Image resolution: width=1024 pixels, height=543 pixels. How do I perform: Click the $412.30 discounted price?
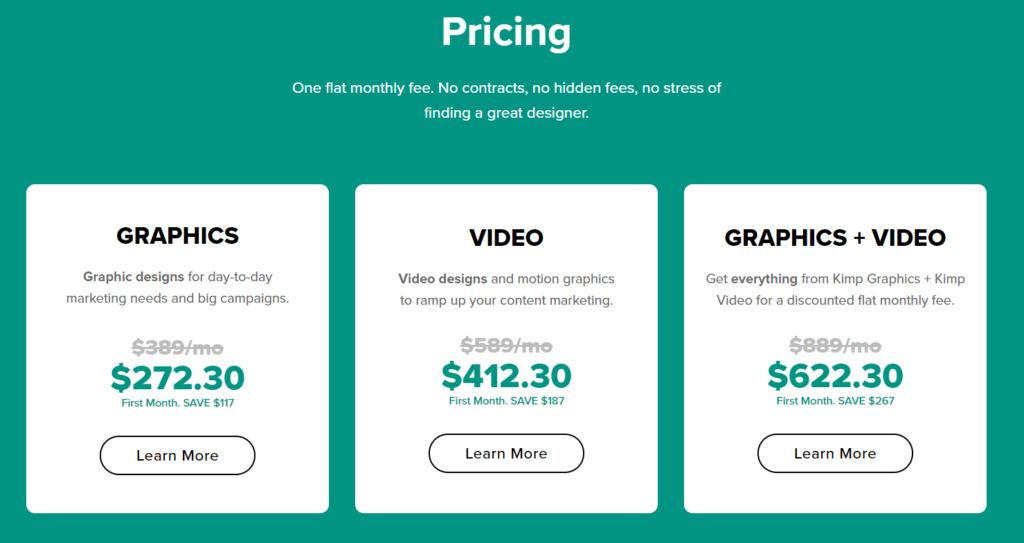[506, 376]
